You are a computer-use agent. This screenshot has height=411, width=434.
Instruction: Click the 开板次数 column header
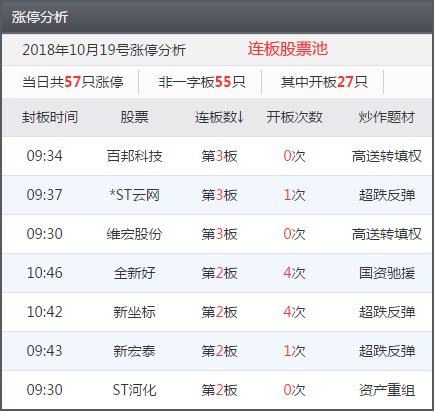click(294, 117)
